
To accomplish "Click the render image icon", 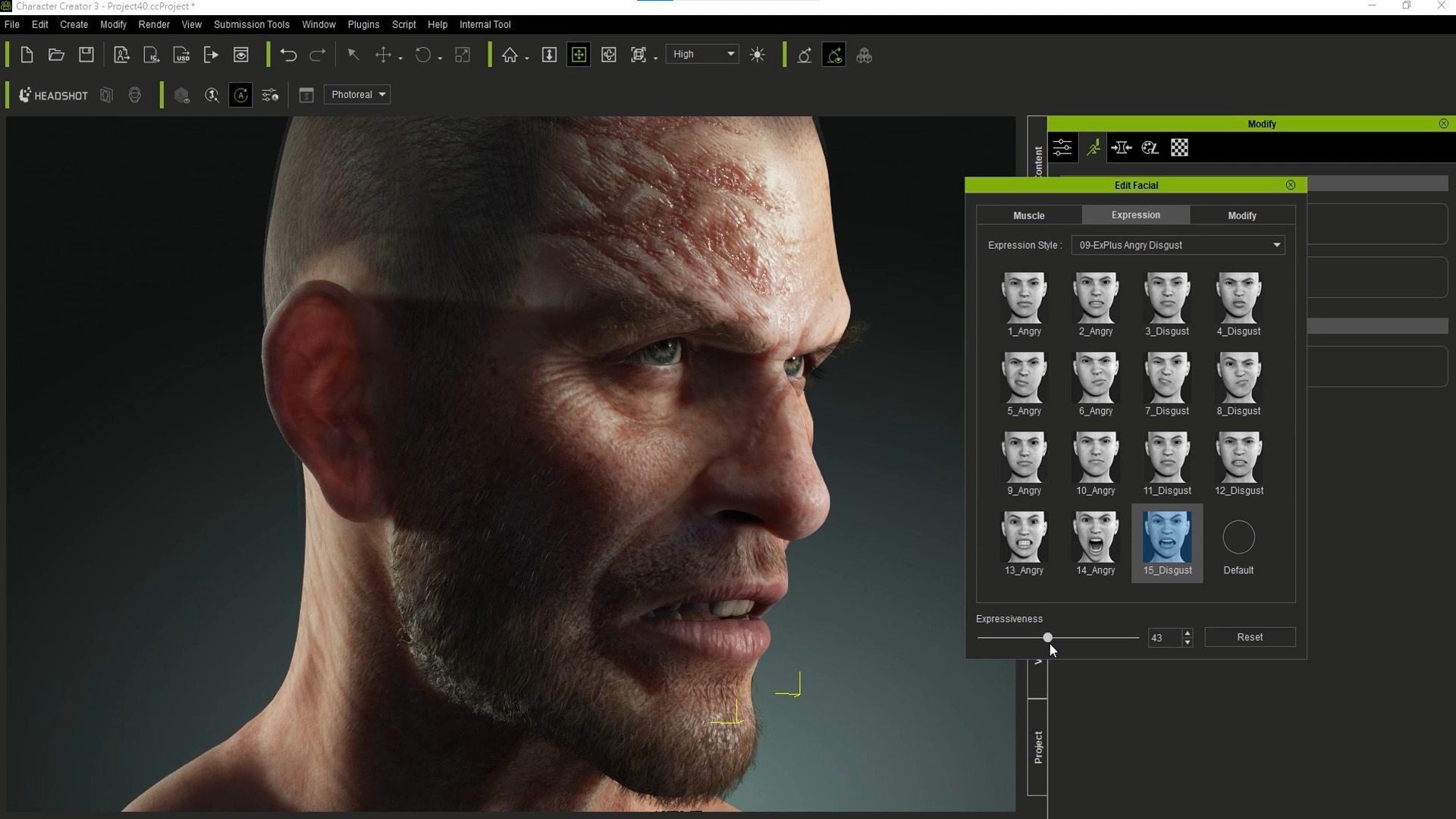I will point(241,55).
